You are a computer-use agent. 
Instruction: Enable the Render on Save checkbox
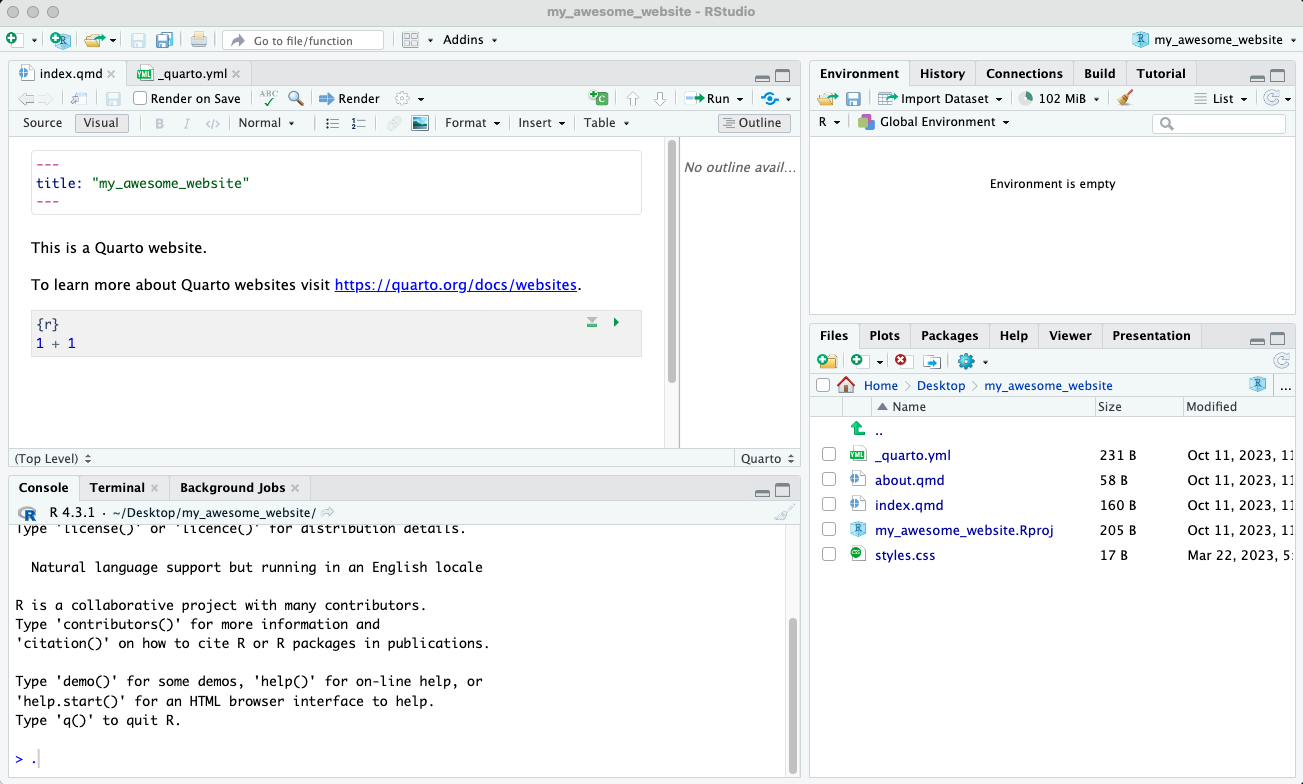[141, 98]
